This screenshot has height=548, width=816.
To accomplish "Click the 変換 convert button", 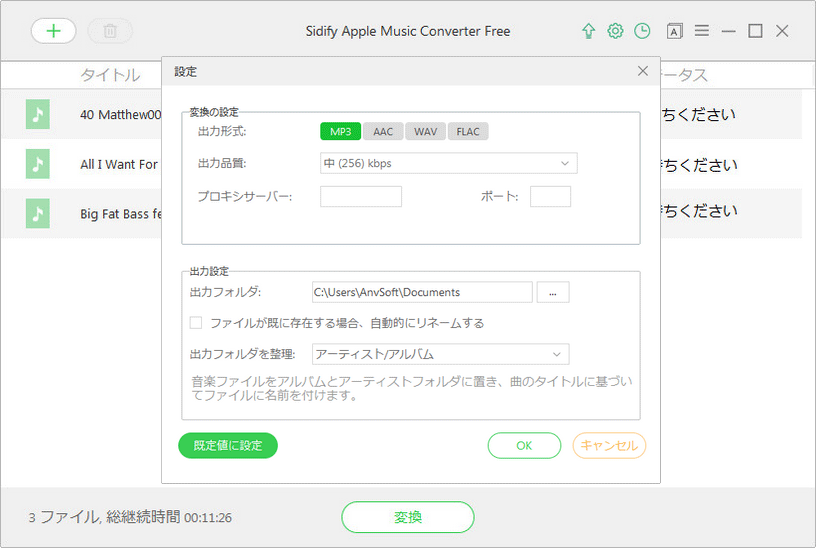I will tap(407, 517).
